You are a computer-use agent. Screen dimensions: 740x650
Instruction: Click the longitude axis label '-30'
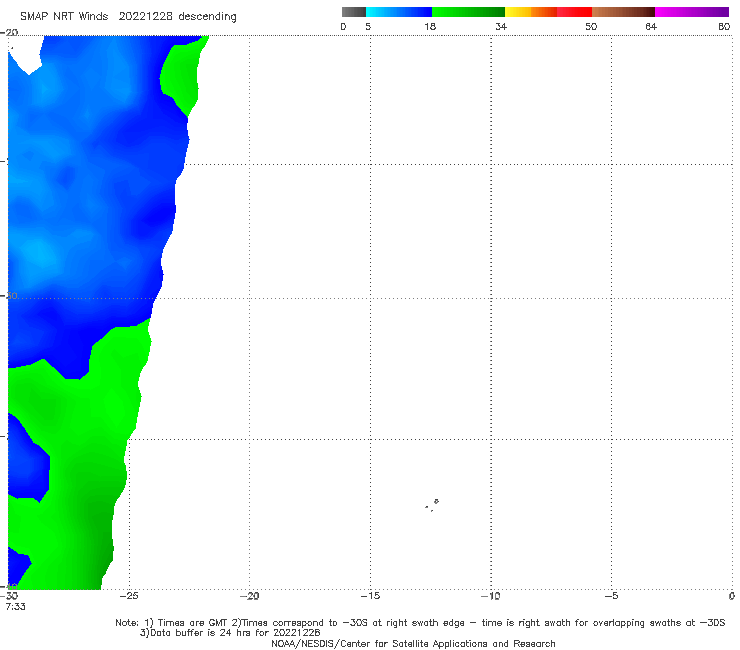click(10, 596)
